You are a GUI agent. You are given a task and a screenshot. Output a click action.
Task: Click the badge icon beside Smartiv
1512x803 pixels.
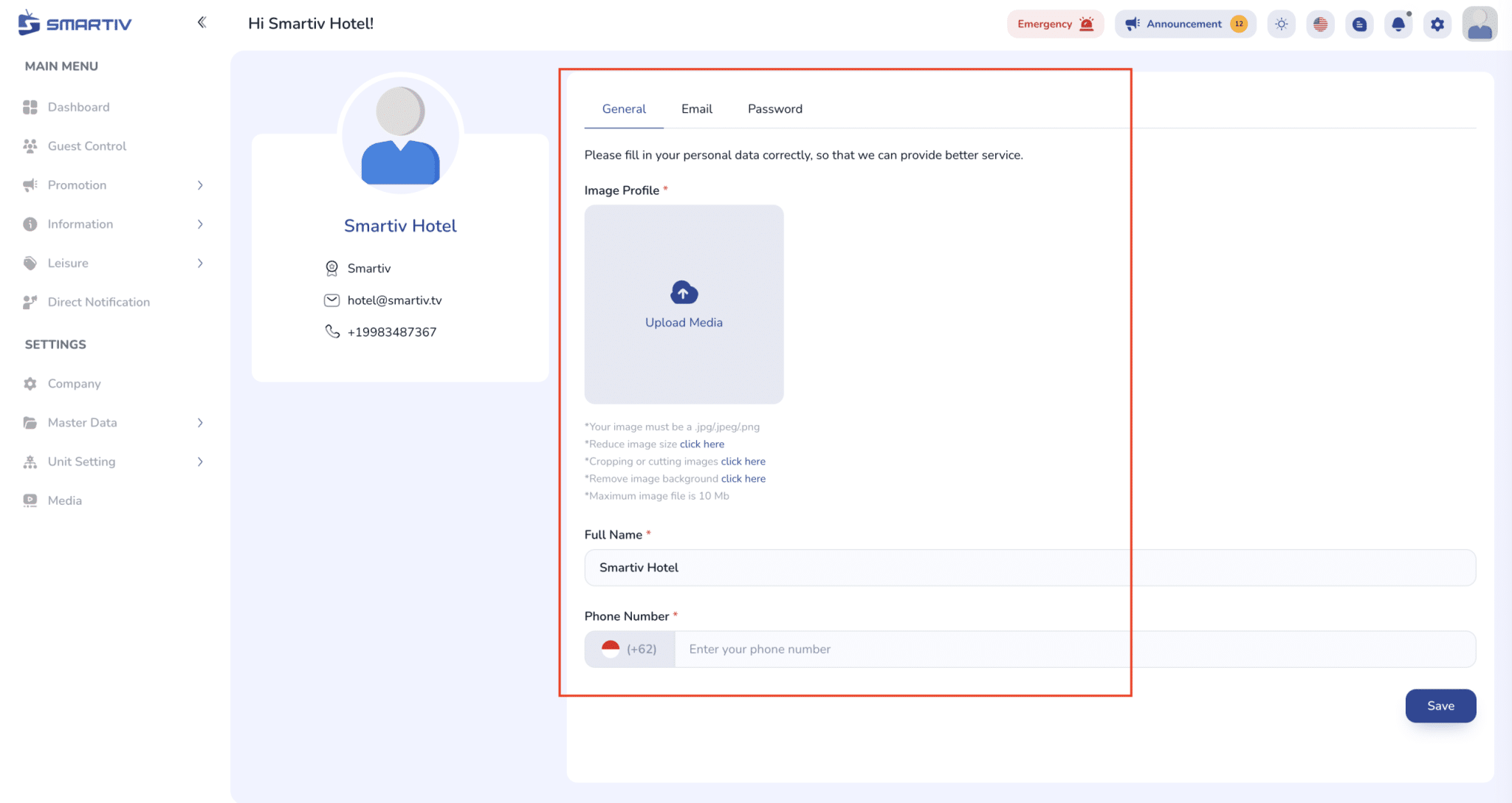pos(332,269)
